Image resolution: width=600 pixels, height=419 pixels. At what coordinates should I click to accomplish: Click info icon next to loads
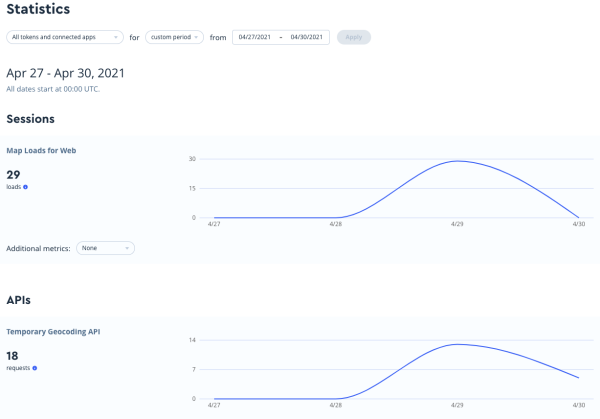(26, 187)
